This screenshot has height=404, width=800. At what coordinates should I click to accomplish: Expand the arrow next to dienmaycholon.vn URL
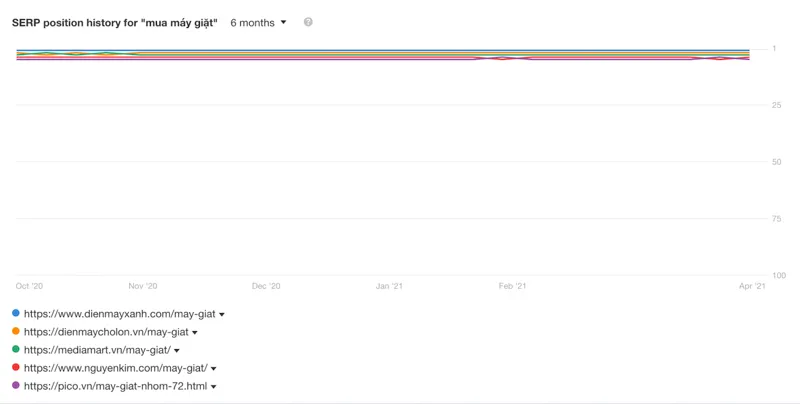195,333
